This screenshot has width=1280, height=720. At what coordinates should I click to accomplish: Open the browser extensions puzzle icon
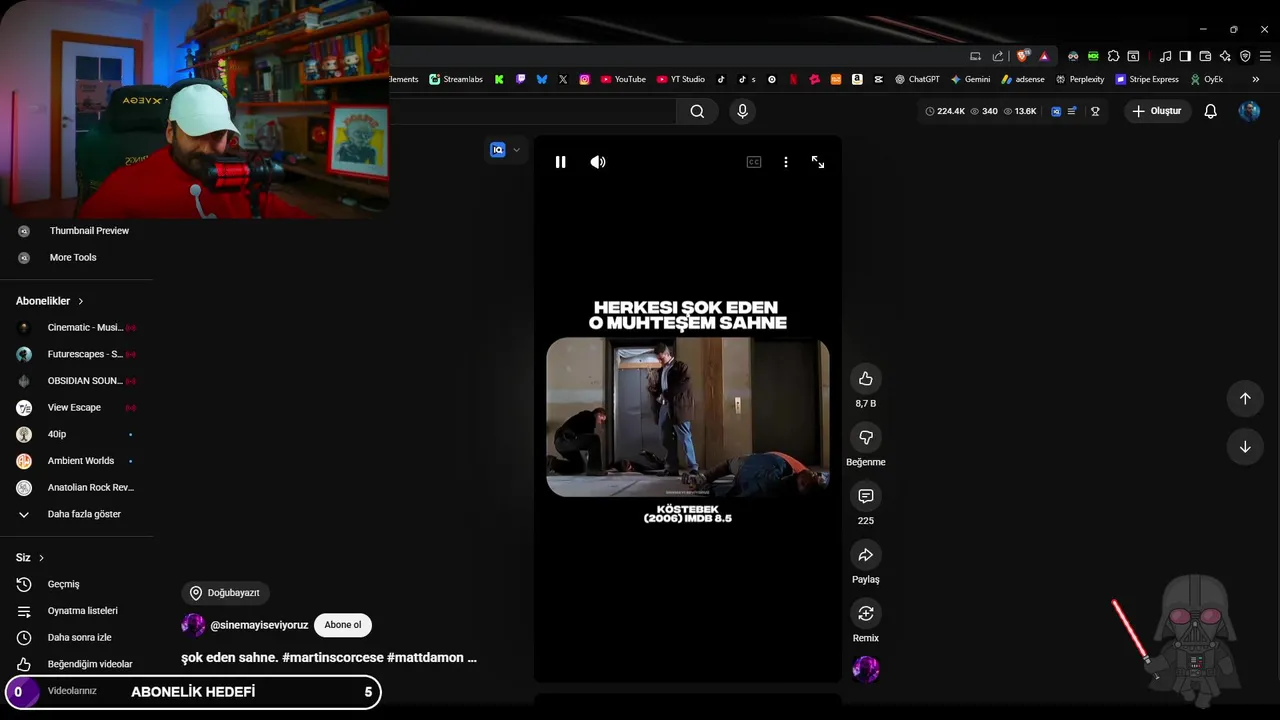click(1113, 56)
